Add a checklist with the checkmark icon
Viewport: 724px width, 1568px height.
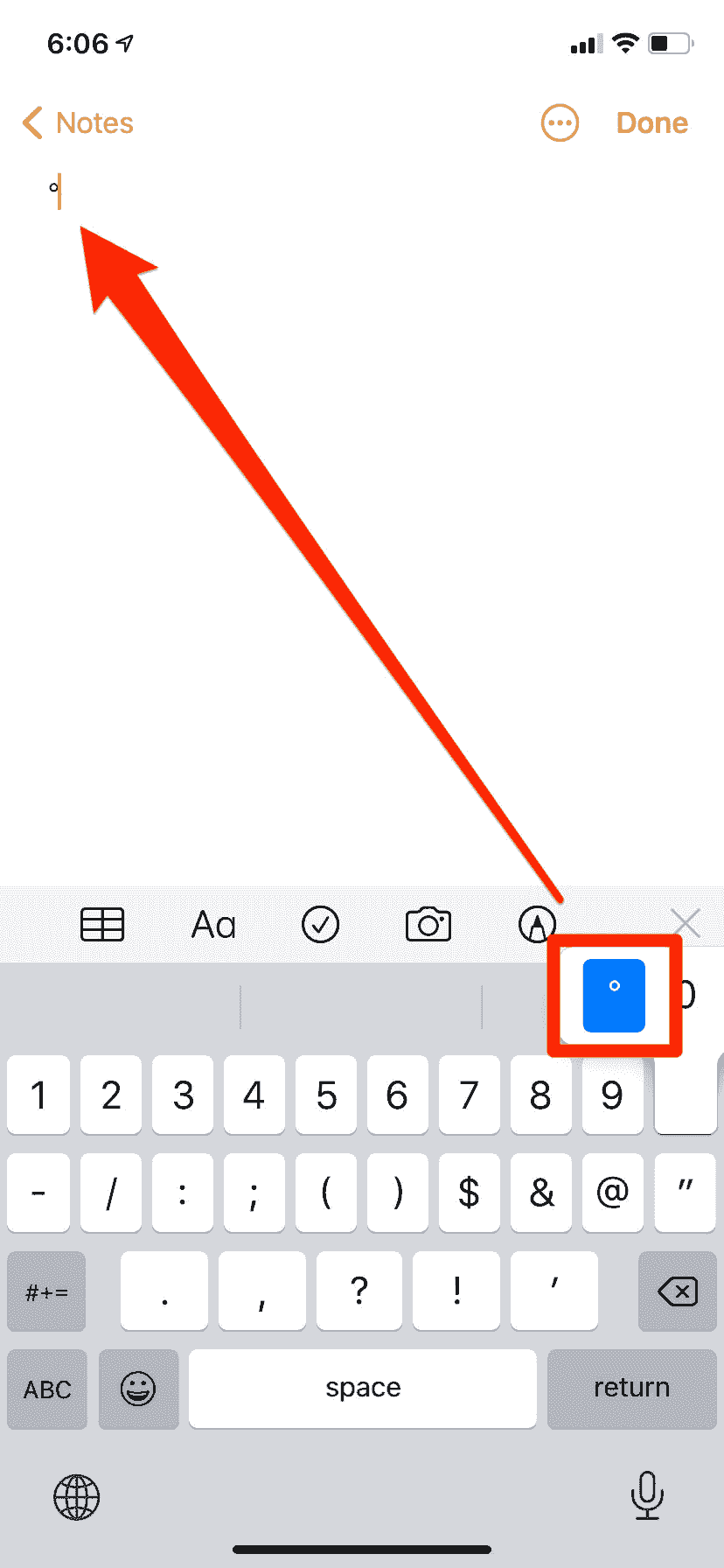coord(320,924)
